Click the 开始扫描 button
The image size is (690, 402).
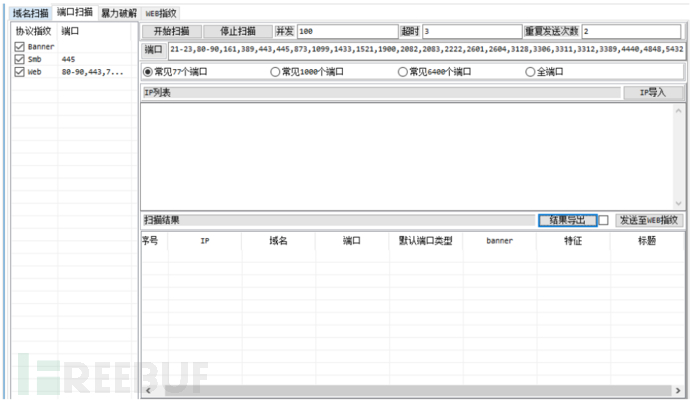(x=172, y=31)
